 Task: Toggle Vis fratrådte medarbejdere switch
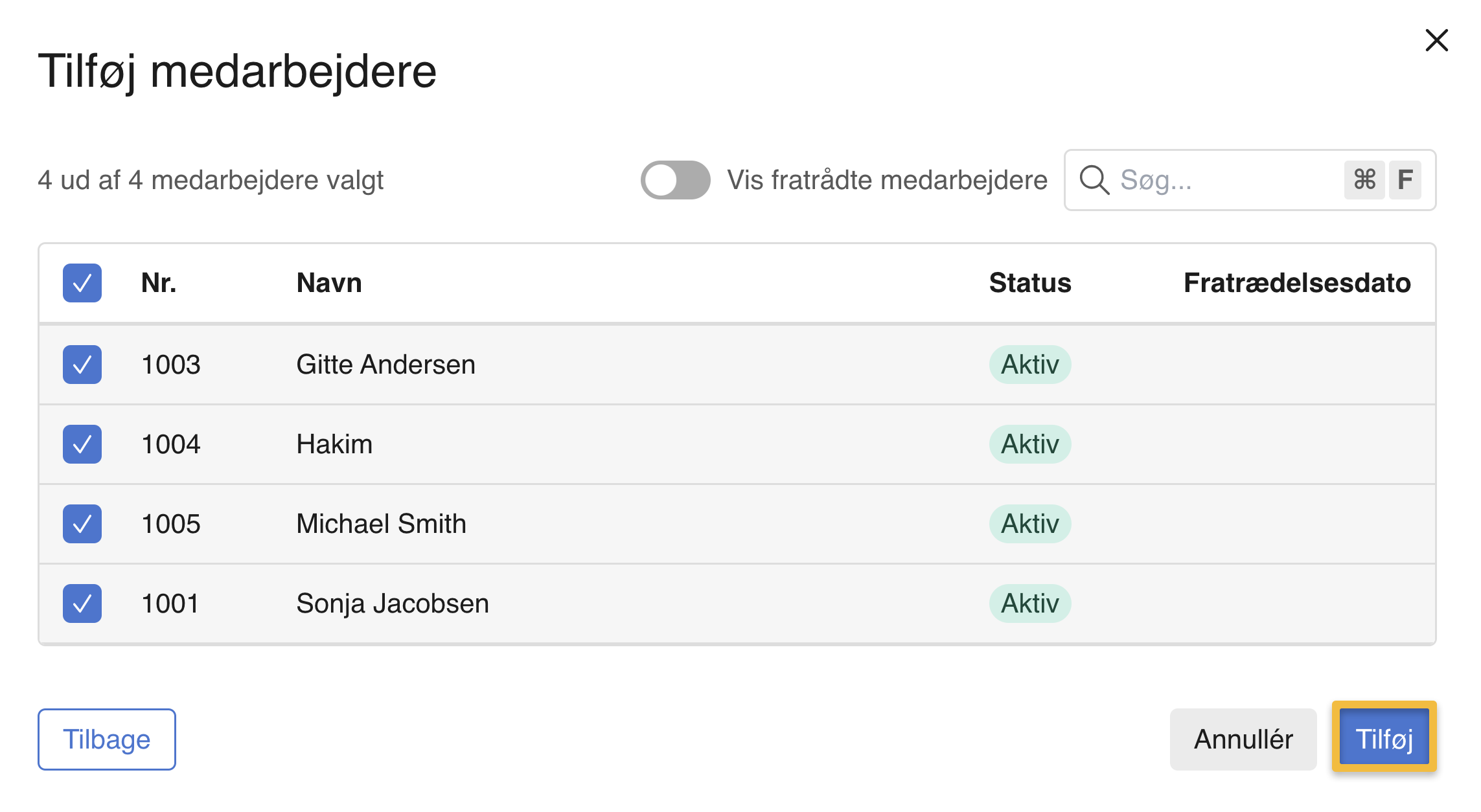675,180
